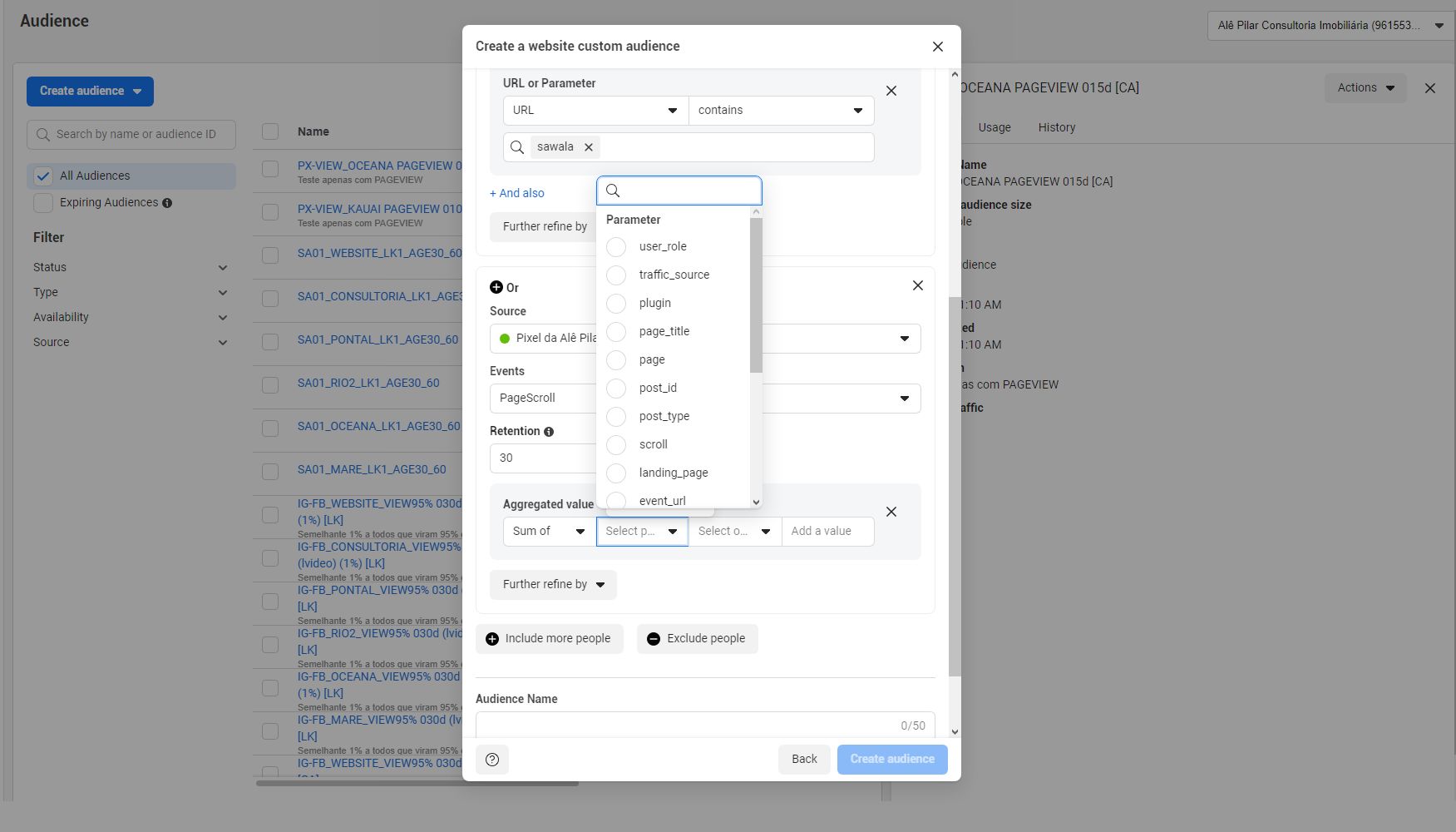Click the Expiring Audiences info icon
The width and height of the screenshot is (1456, 832).
tap(167, 203)
